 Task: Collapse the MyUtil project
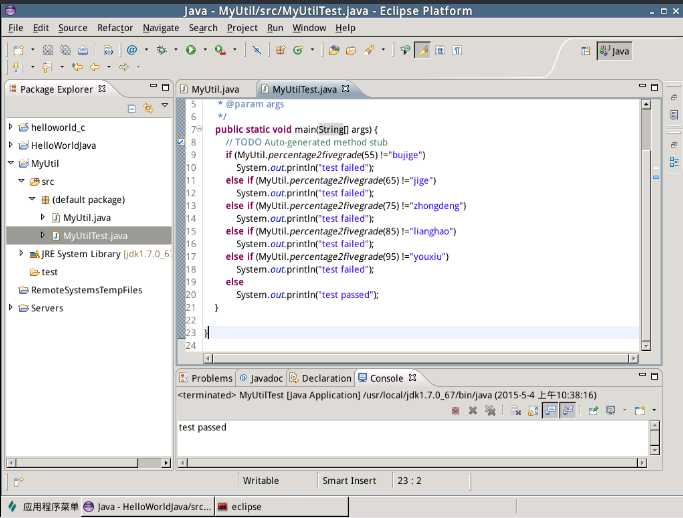(11, 163)
